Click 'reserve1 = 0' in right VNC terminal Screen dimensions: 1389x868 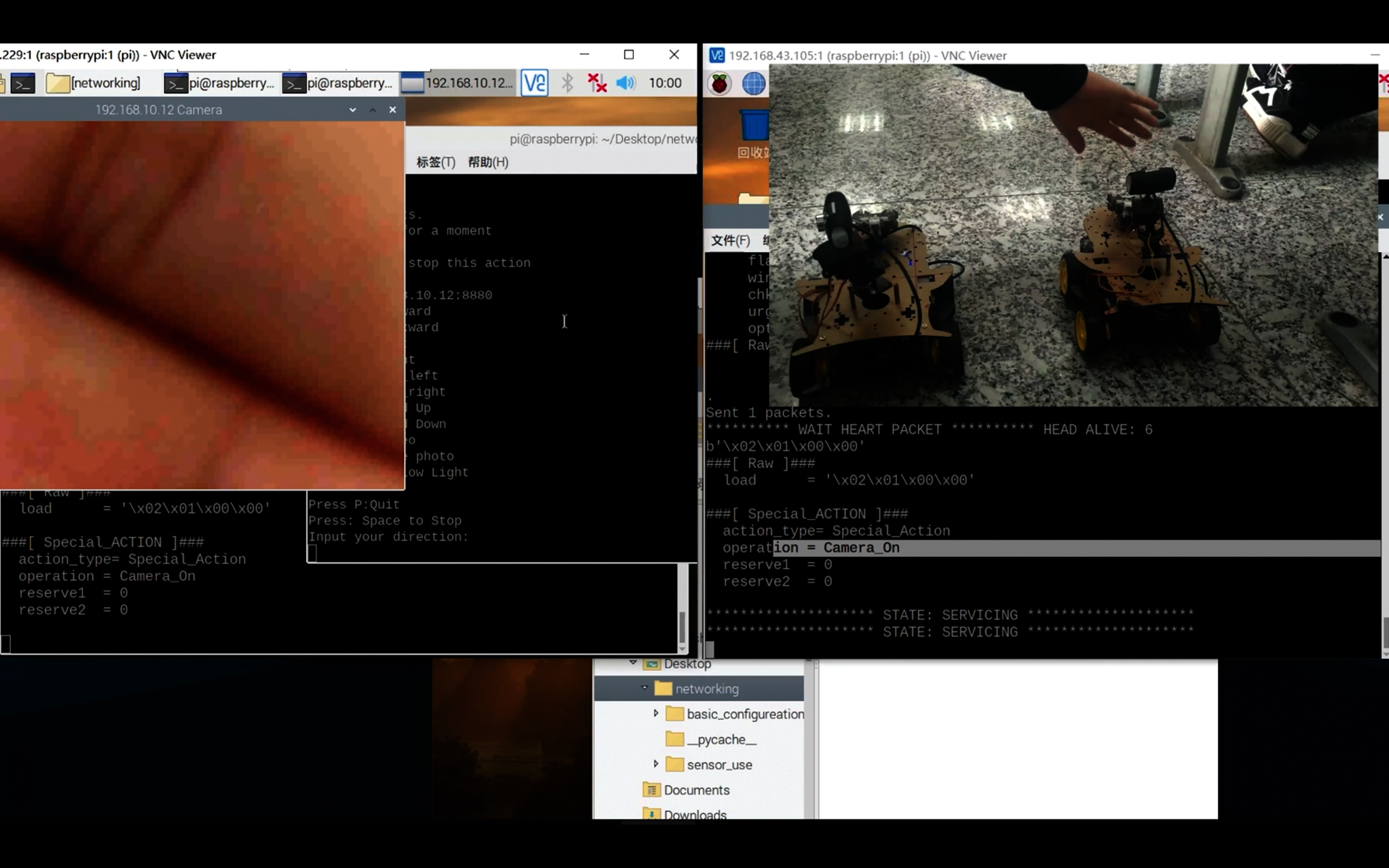click(777, 565)
